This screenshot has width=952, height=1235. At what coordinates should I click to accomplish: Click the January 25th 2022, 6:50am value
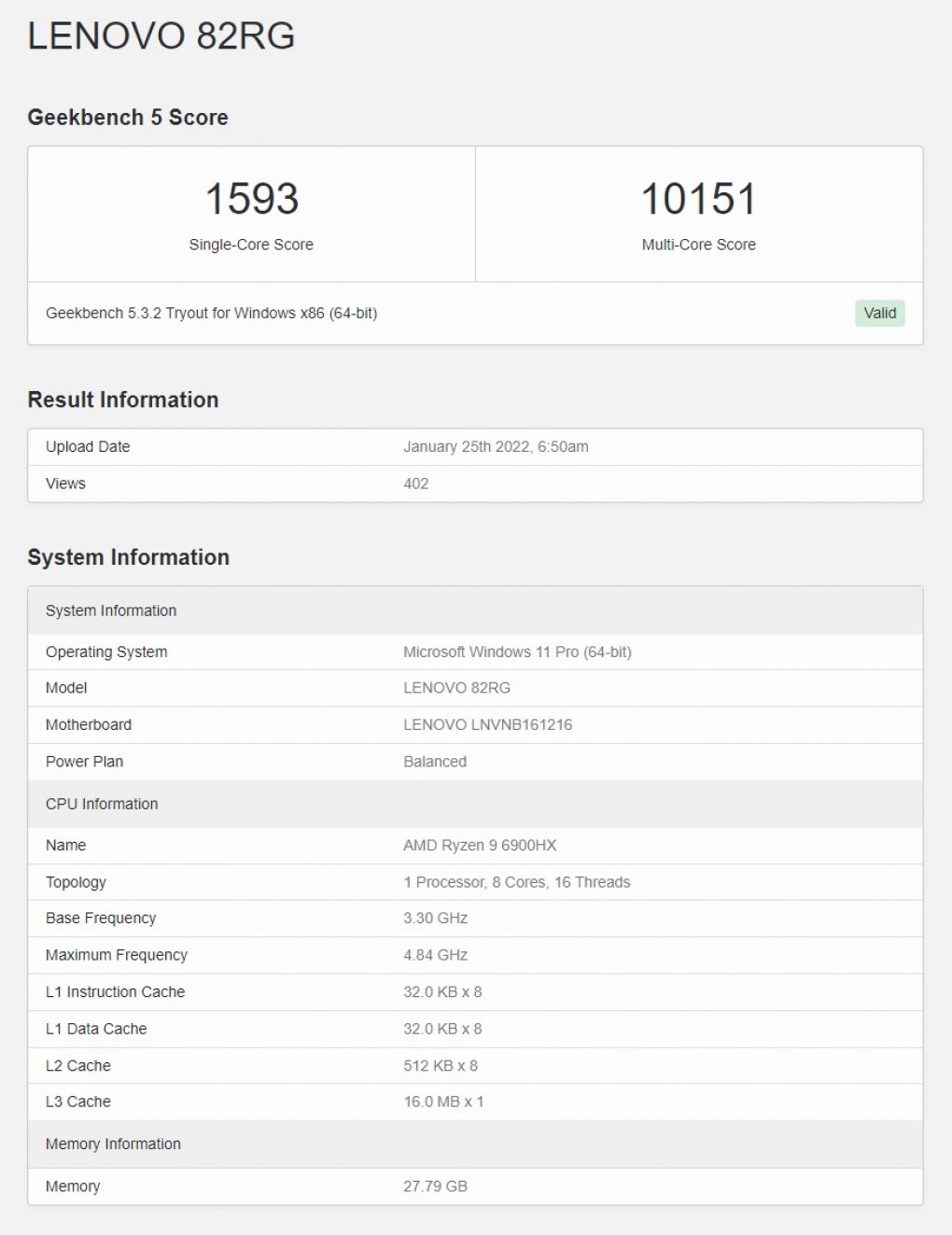click(x=496, y=446)
